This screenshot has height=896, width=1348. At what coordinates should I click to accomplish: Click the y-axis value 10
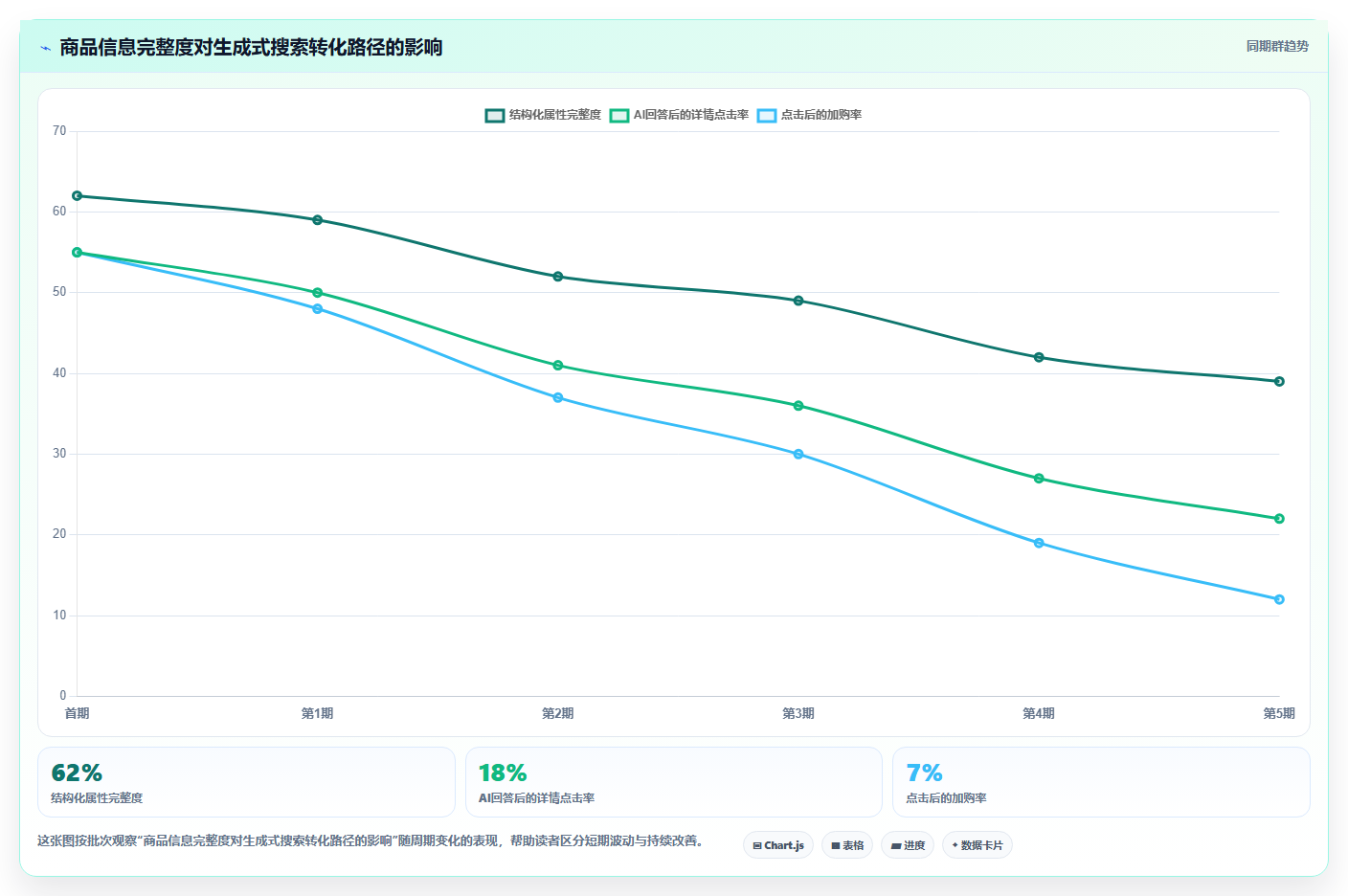coord(59,616)
